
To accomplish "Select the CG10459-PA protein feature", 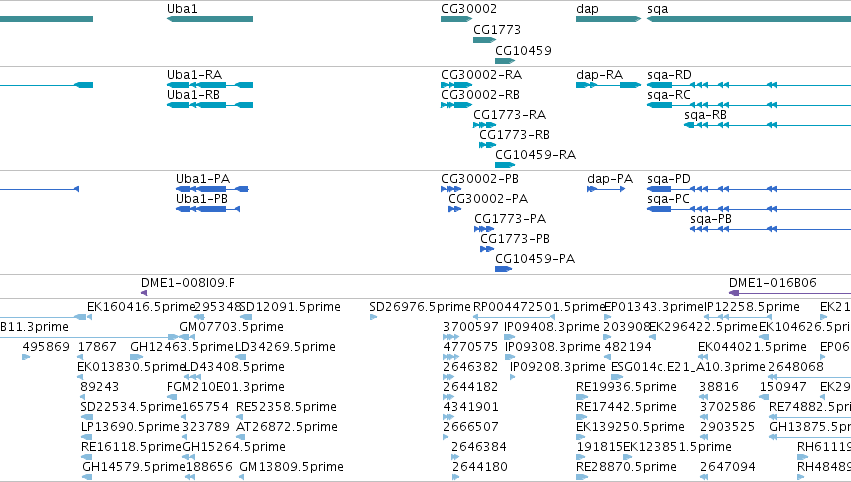I will click(504, 269).
